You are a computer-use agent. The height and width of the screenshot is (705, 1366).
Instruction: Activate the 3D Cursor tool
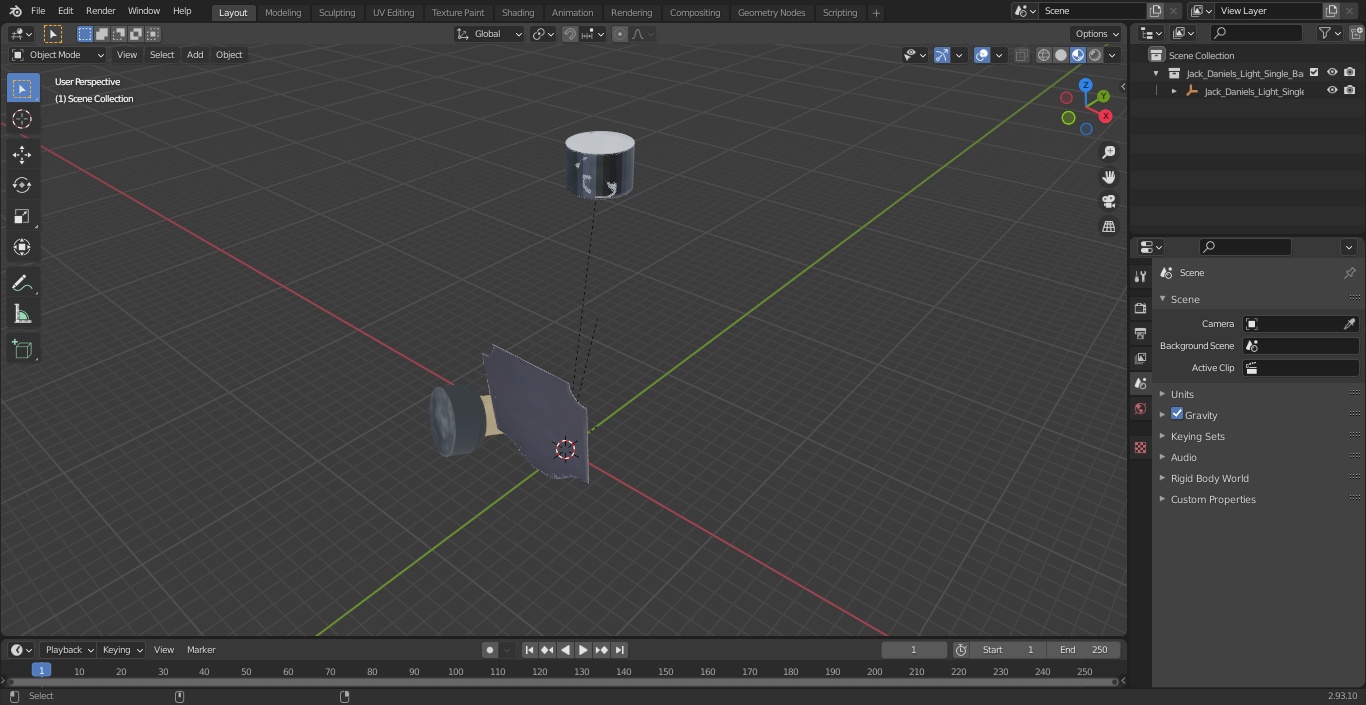[22, 119]
